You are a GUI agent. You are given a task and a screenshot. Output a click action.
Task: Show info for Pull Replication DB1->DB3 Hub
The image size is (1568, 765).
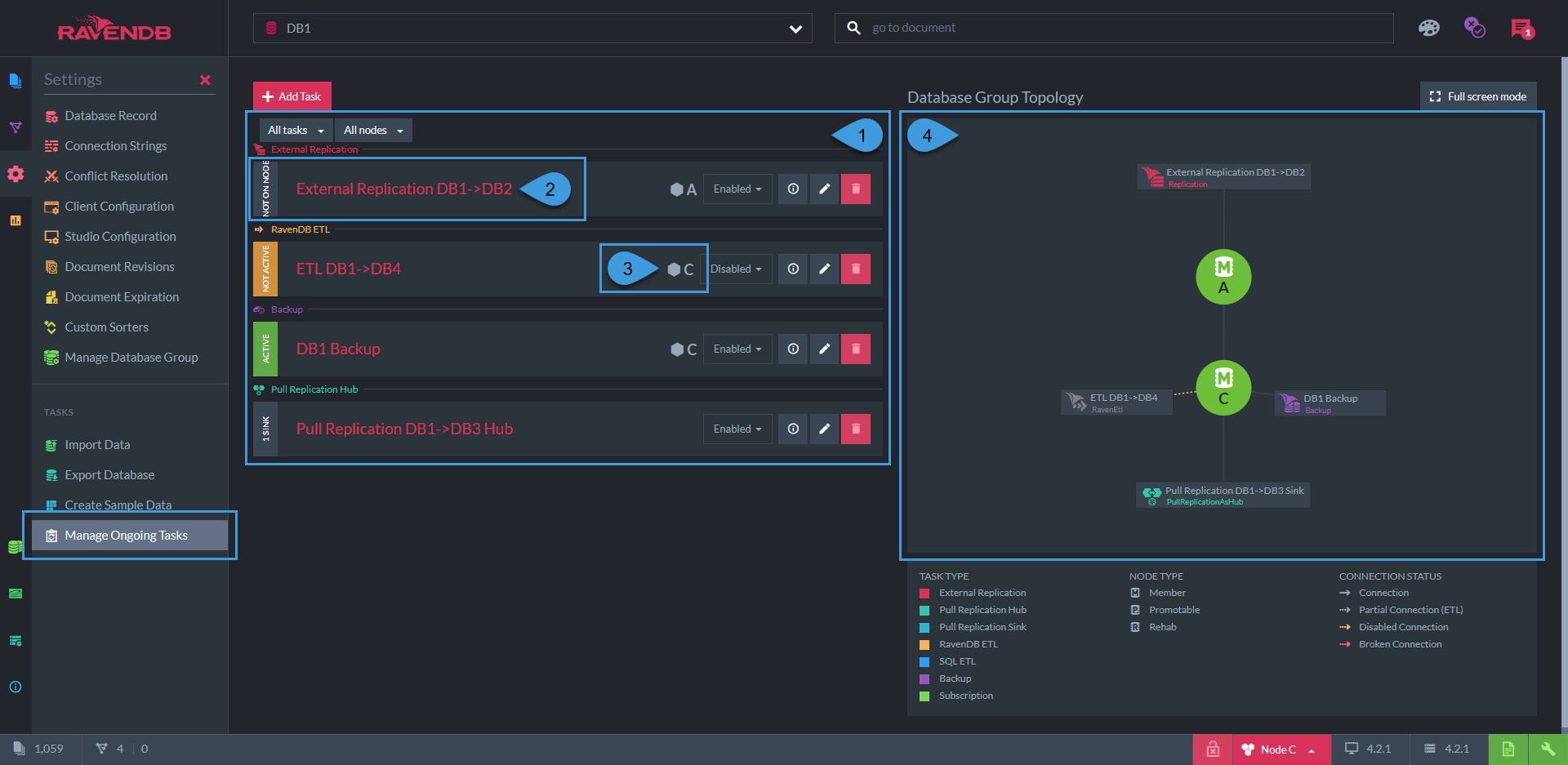[793, 429]
